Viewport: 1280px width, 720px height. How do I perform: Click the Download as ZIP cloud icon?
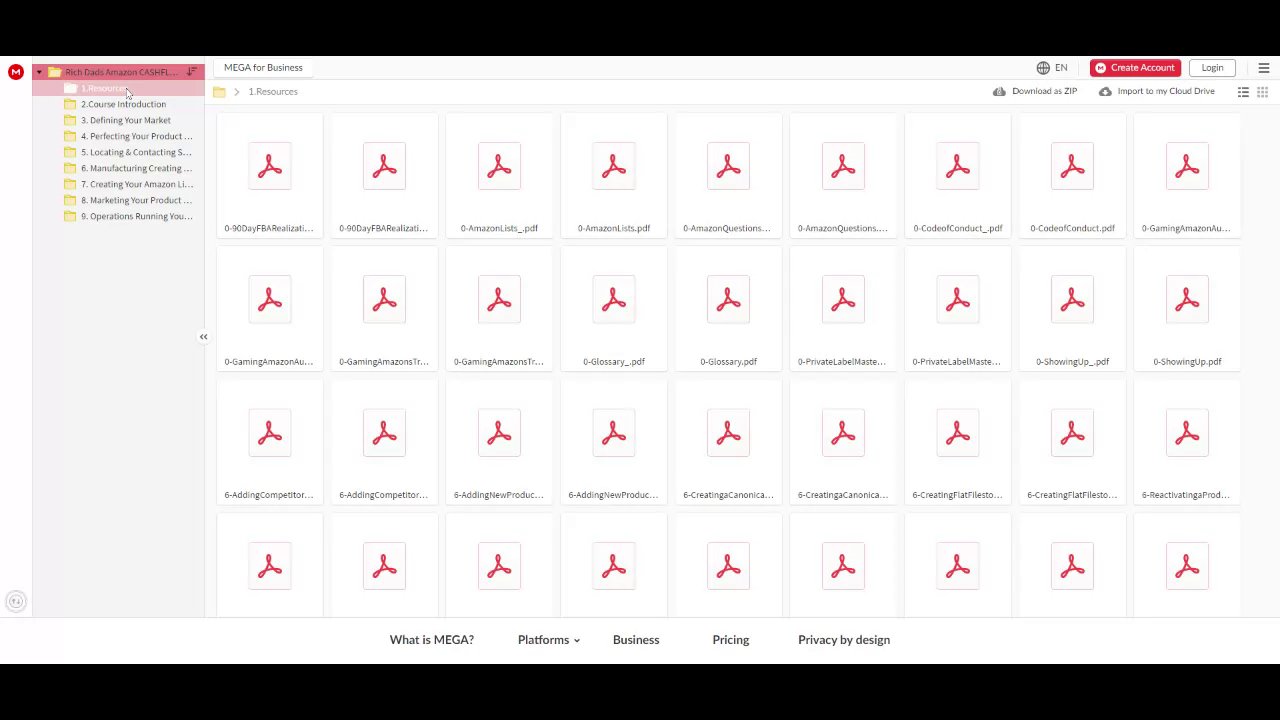(x=999, y=91)
